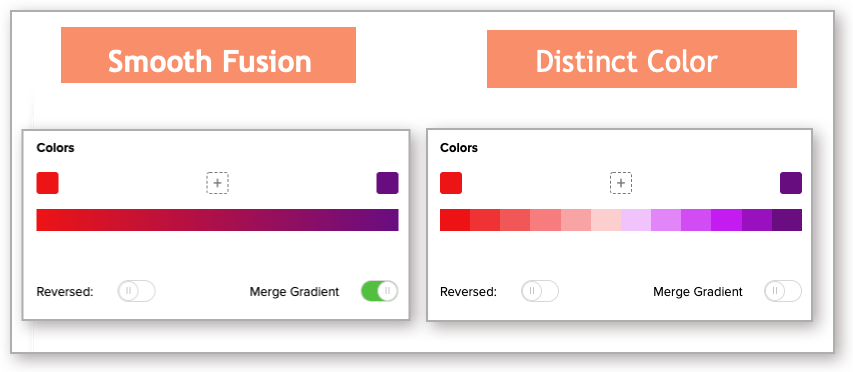853x372 pixels.
Task: Click the add color plus icon in Smooth Fusion panel
Action: pyautogui.click(x=217, y=183)
